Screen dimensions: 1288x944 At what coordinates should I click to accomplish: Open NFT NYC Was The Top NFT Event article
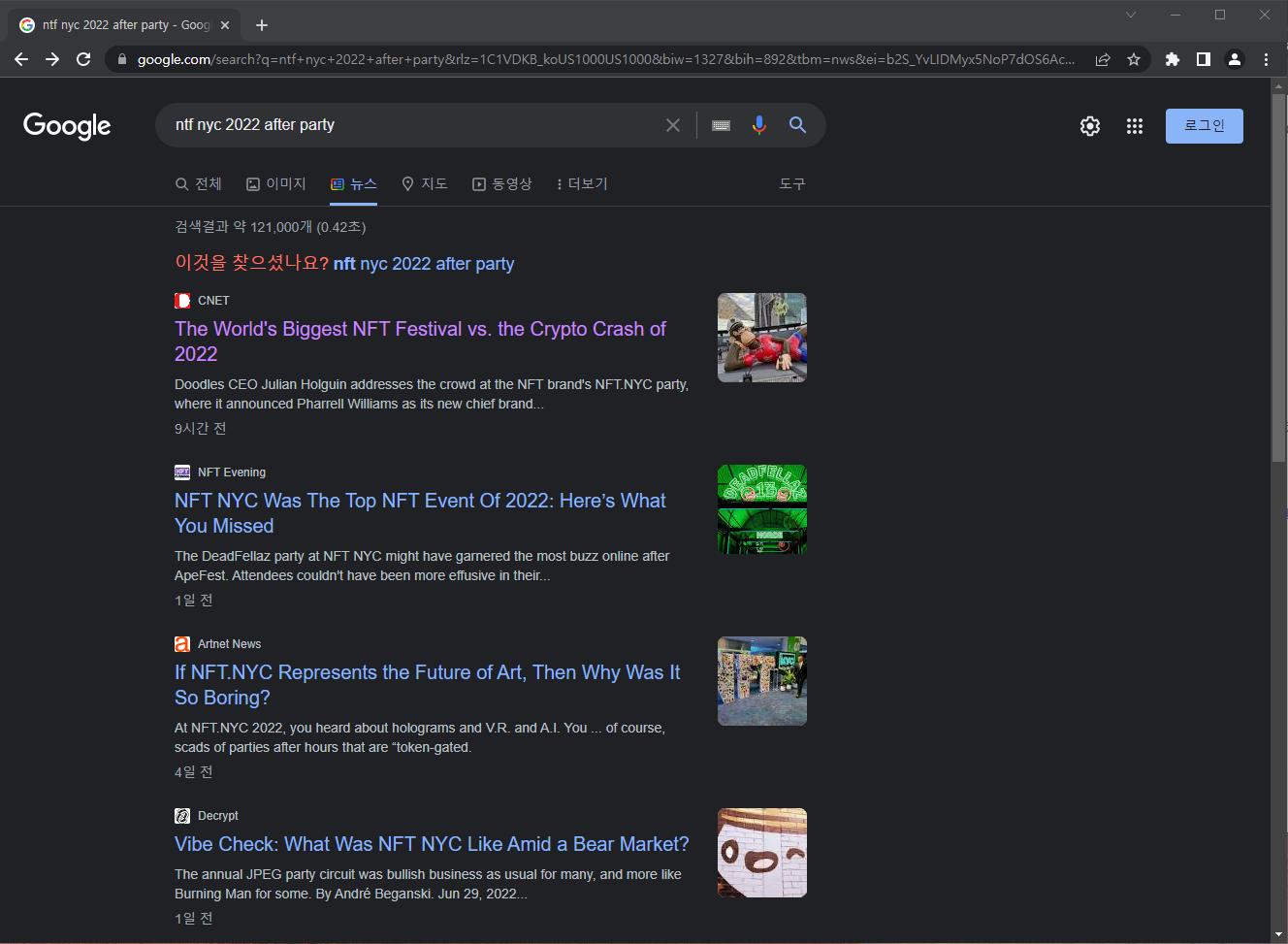point(420,513)
